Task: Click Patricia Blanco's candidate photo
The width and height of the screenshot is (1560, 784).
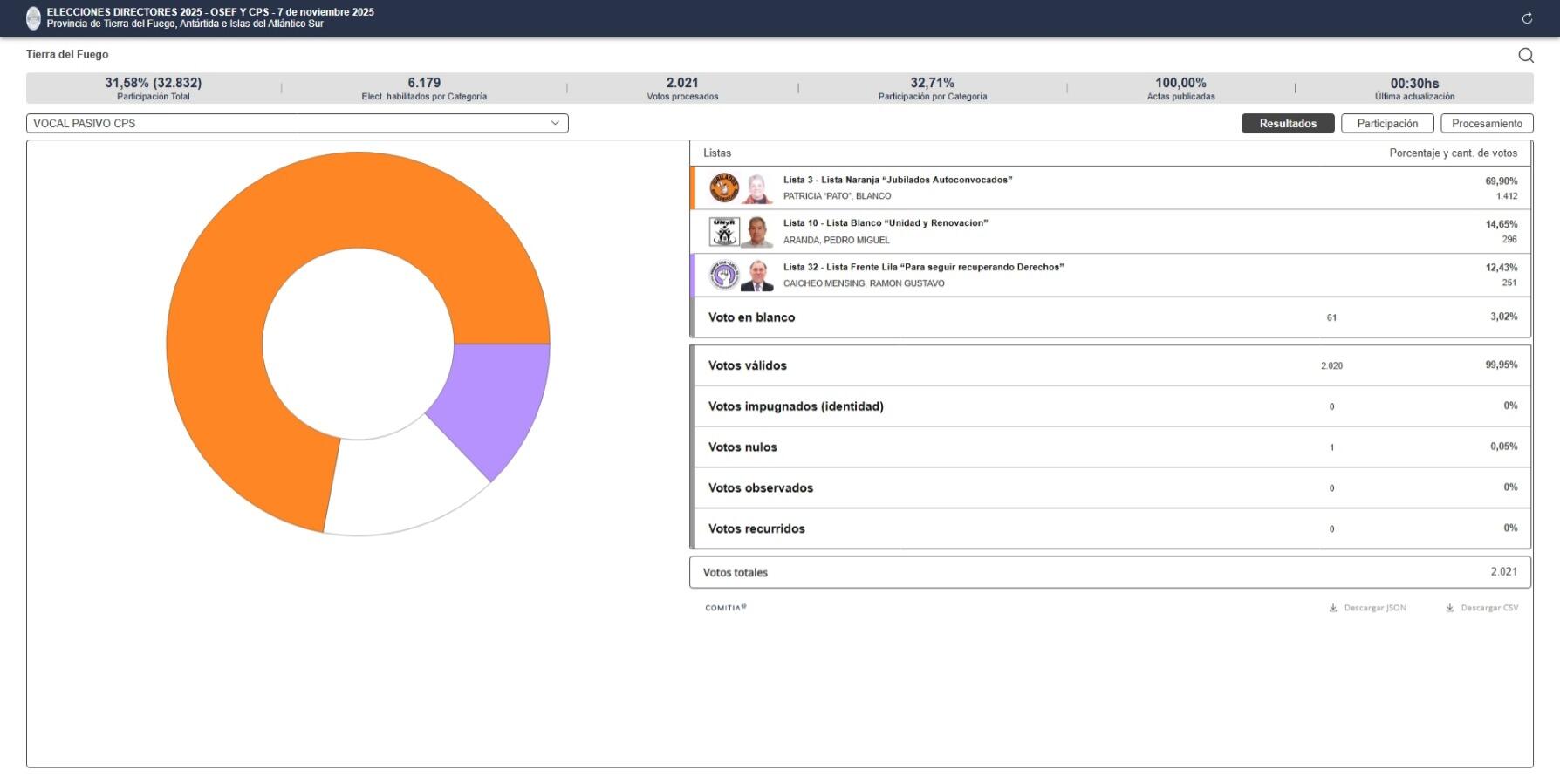Action: (x=756, y=187)
